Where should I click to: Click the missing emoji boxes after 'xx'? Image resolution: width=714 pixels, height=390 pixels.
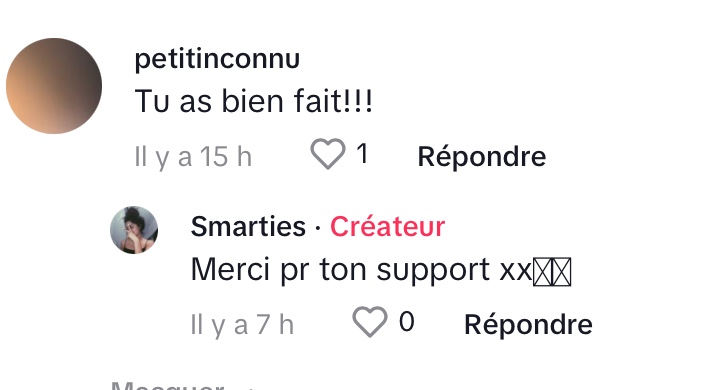(x=552, y=272)
